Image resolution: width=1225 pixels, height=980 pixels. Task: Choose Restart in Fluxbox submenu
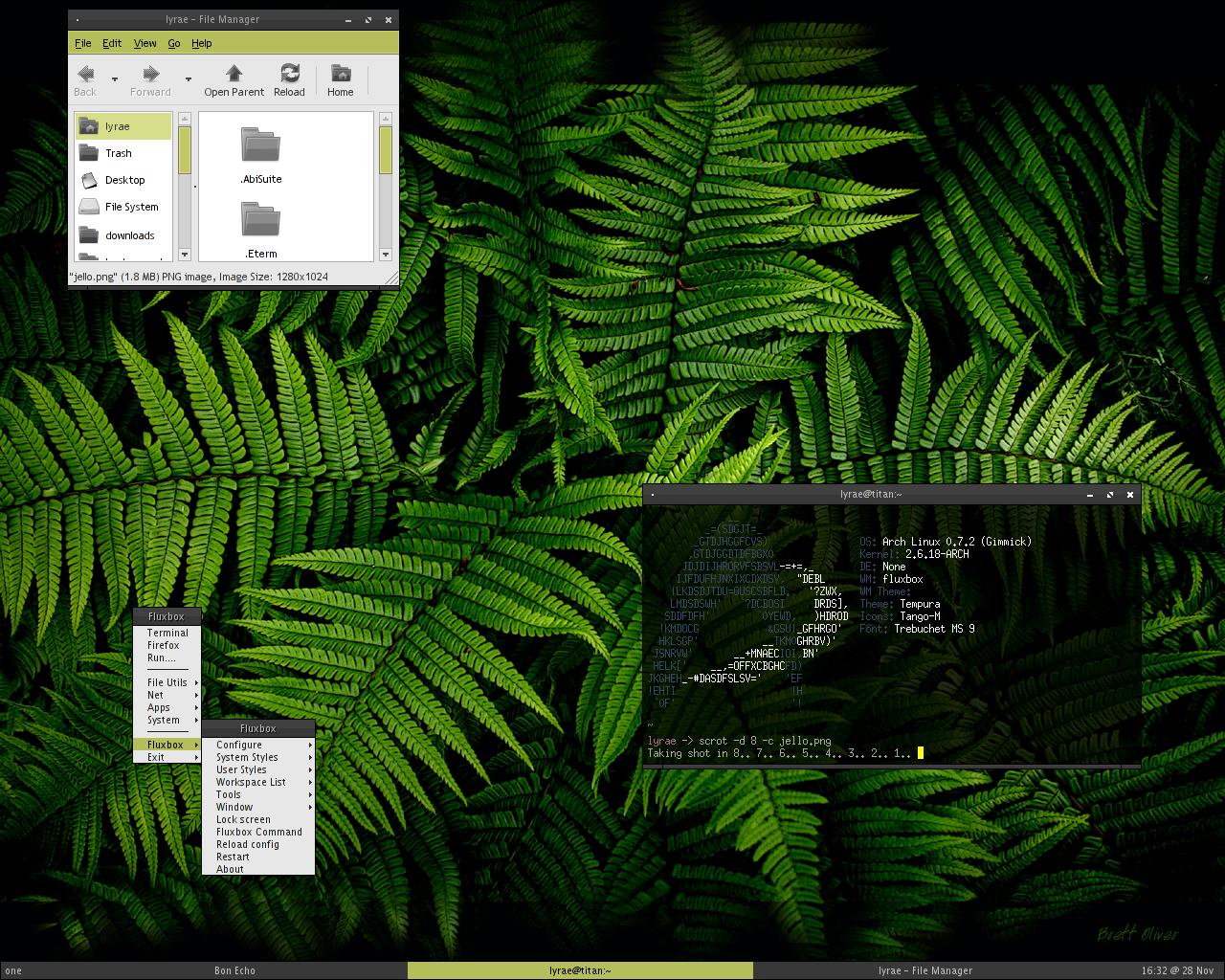pos(259,857)
